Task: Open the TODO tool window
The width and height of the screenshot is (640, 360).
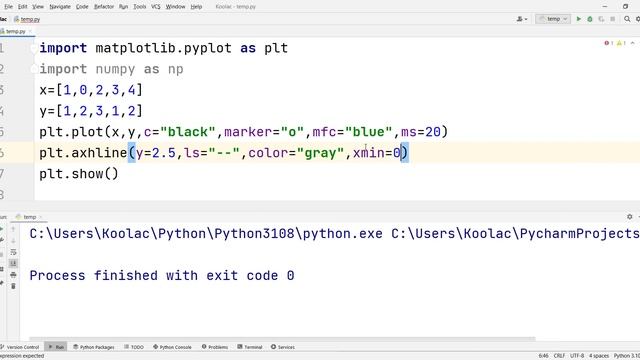Action: tap(134, 347)
